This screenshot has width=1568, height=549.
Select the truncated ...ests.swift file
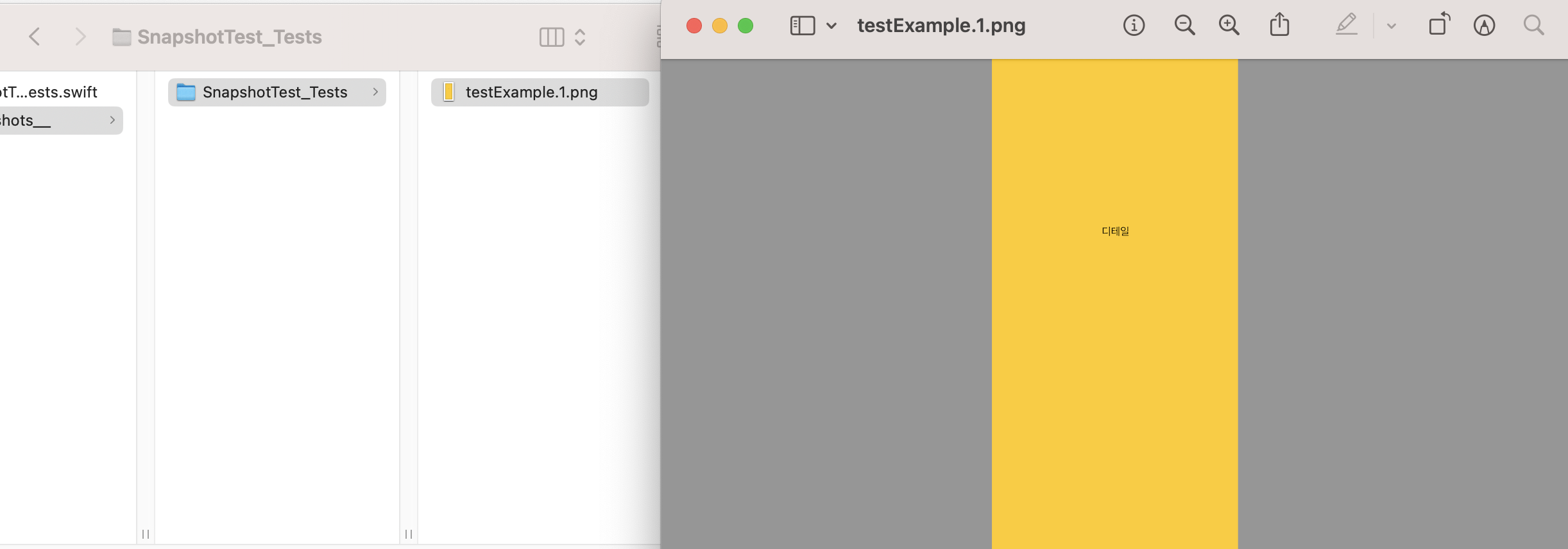[49, 92]
